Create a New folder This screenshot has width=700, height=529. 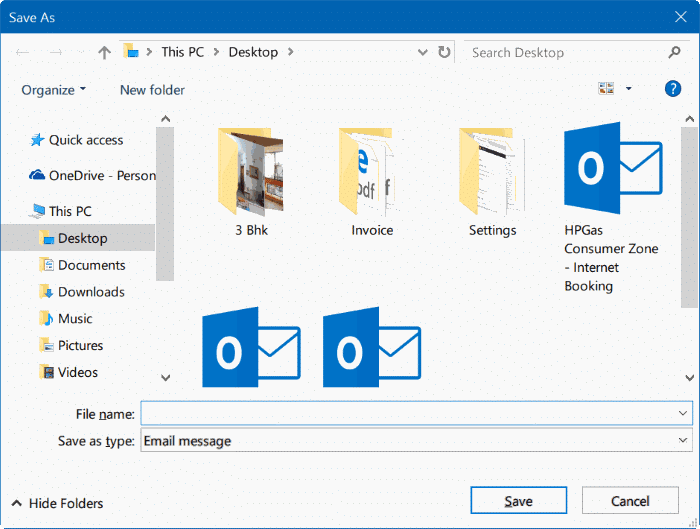click(152, 90)
